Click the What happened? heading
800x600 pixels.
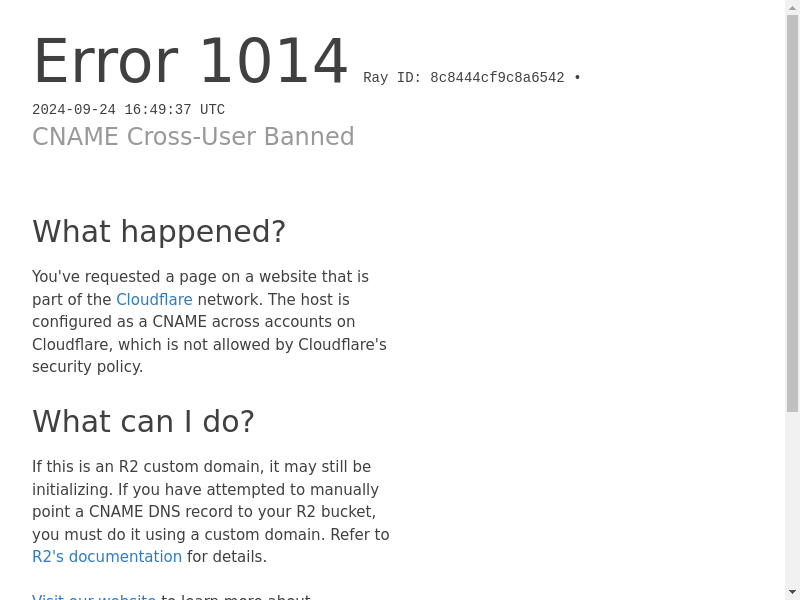159,232
